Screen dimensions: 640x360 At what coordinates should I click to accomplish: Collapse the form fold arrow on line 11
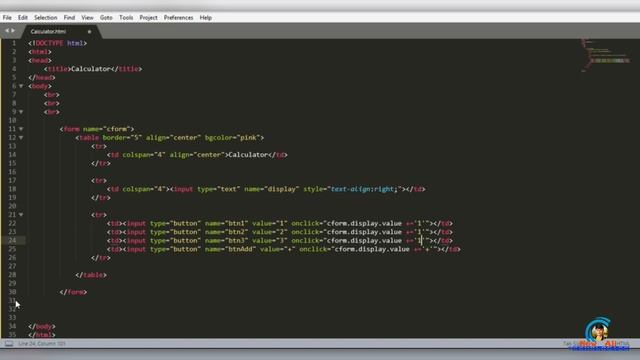(x=21, y=129)
